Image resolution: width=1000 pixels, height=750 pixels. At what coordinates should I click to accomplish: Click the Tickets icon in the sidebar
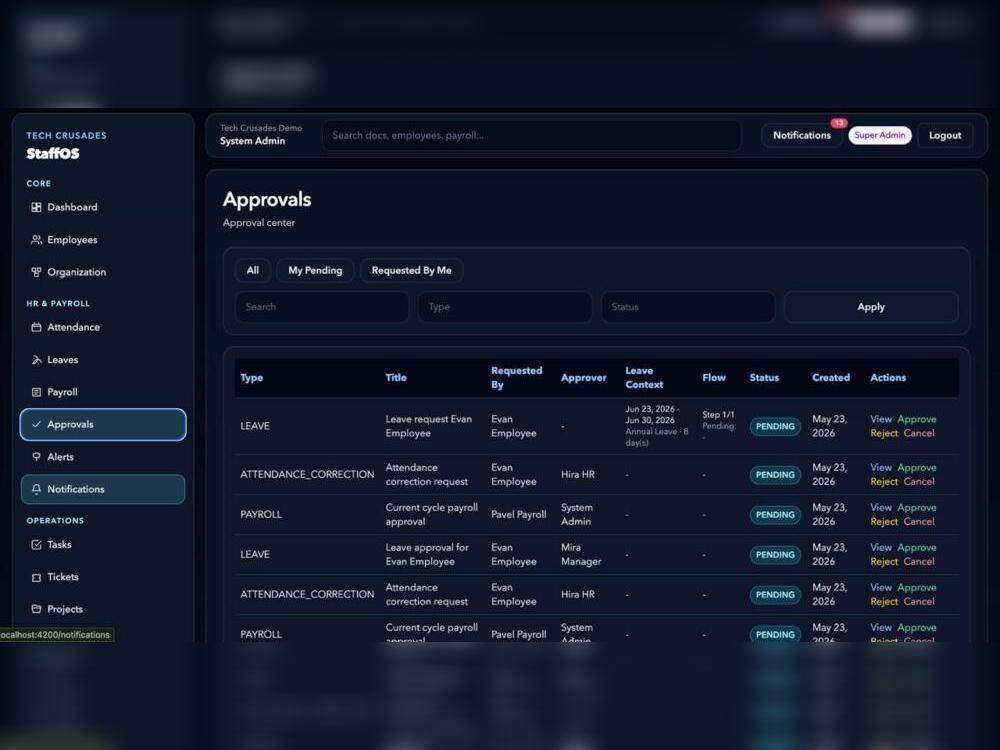coord(36,577)
